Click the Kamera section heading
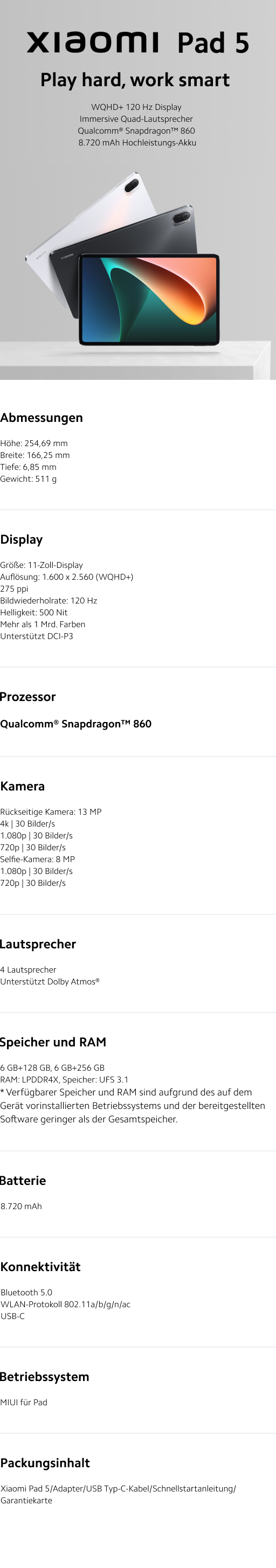This screenshot has width=276, height=1568. (x=23, y=786)
